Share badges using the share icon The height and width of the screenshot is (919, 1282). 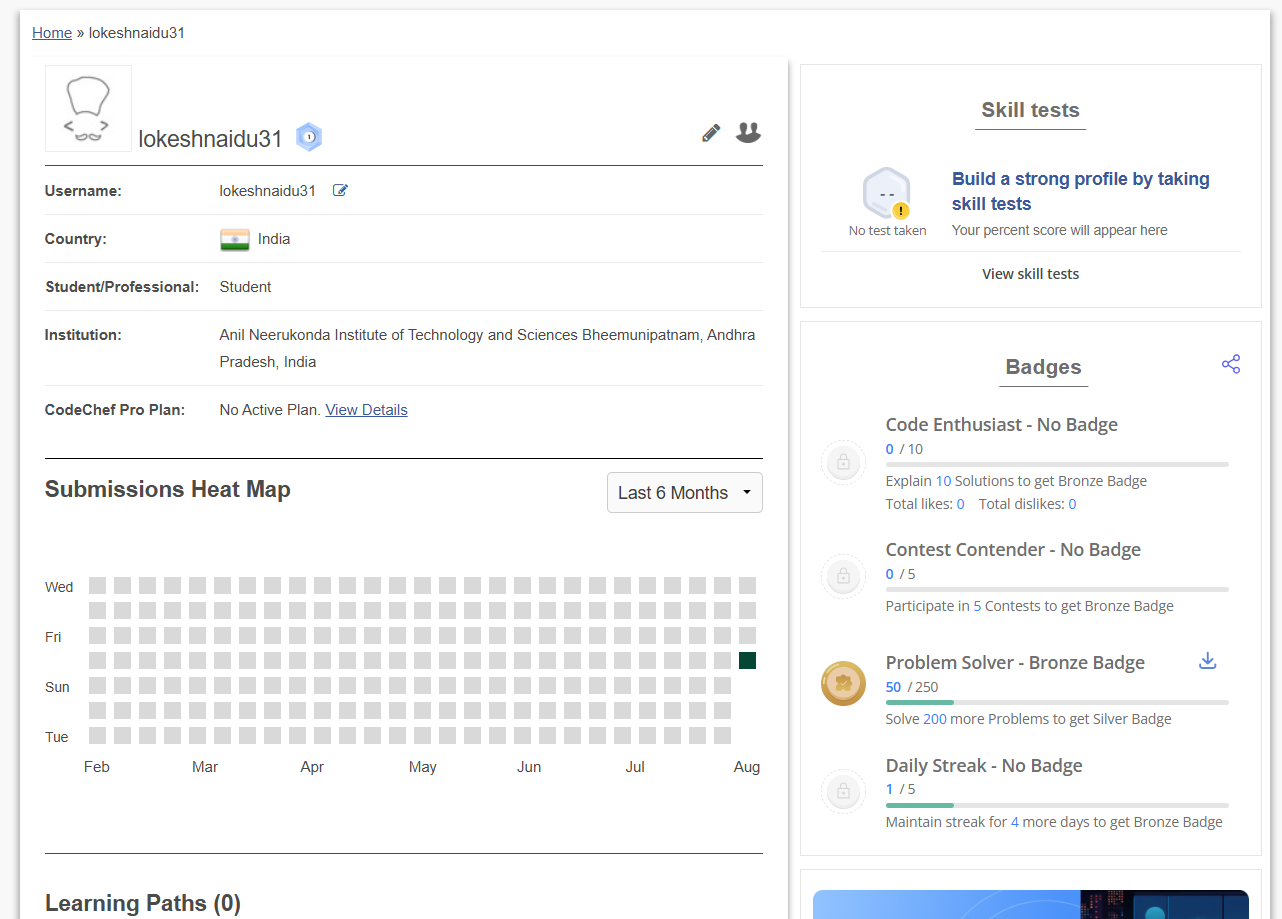[1231, 364]
